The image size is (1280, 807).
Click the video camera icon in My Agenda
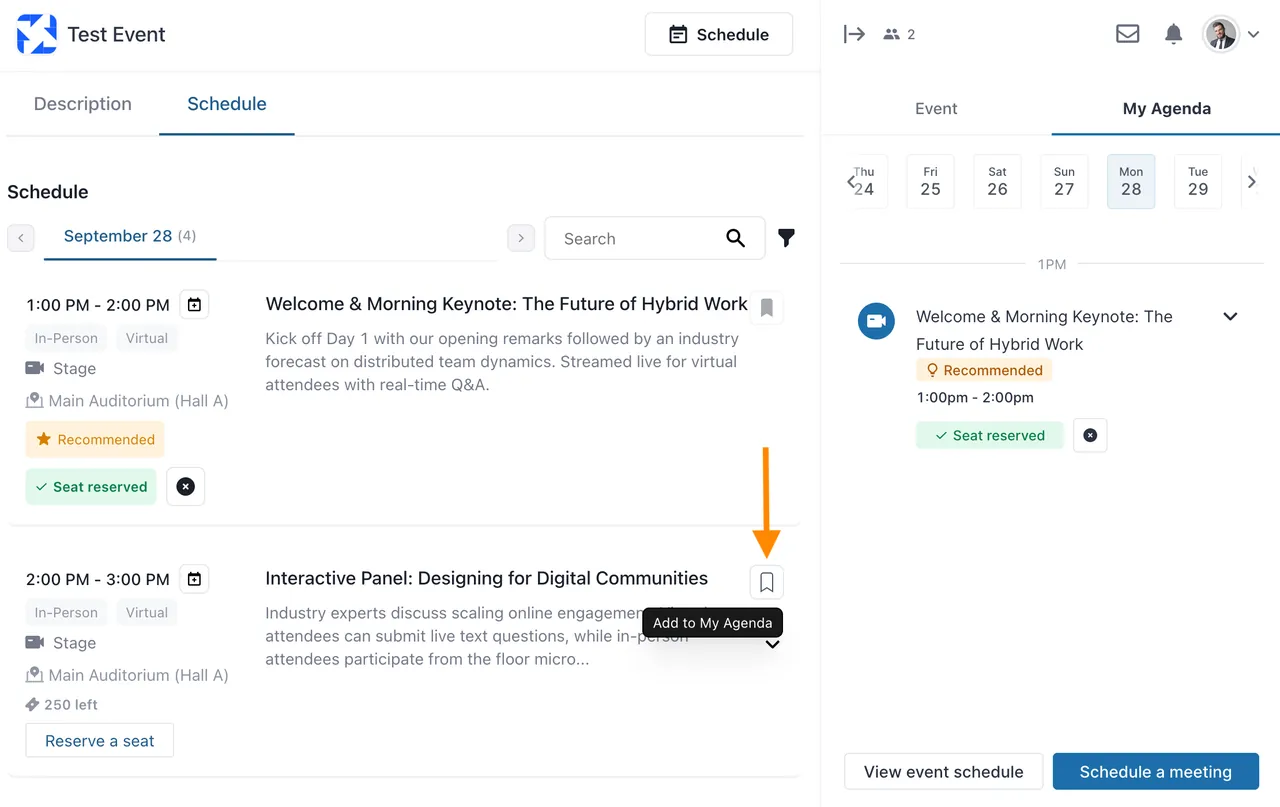pos(877,321)
